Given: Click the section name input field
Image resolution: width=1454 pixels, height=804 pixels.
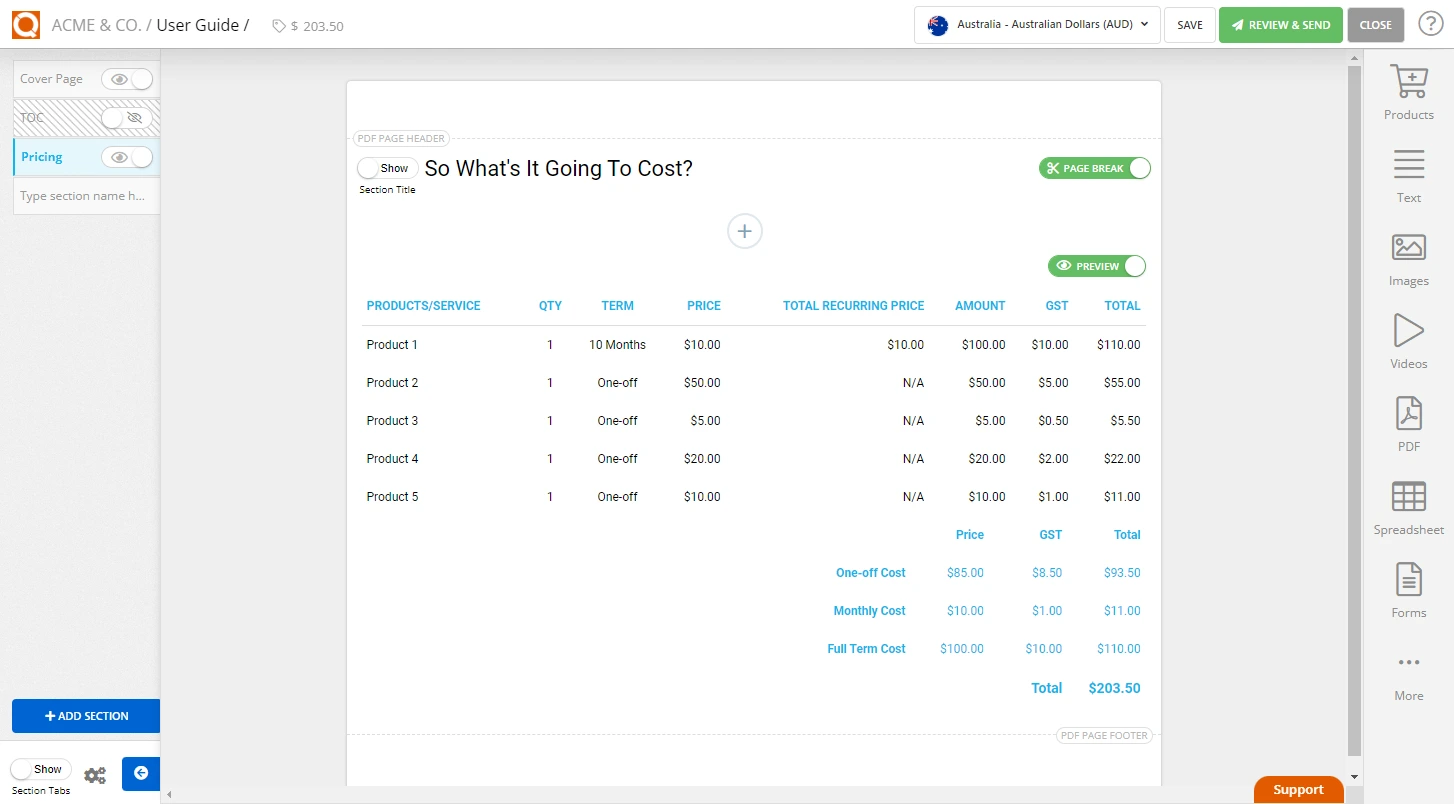Looking at the screenshot, I should (x=86, y=195).
